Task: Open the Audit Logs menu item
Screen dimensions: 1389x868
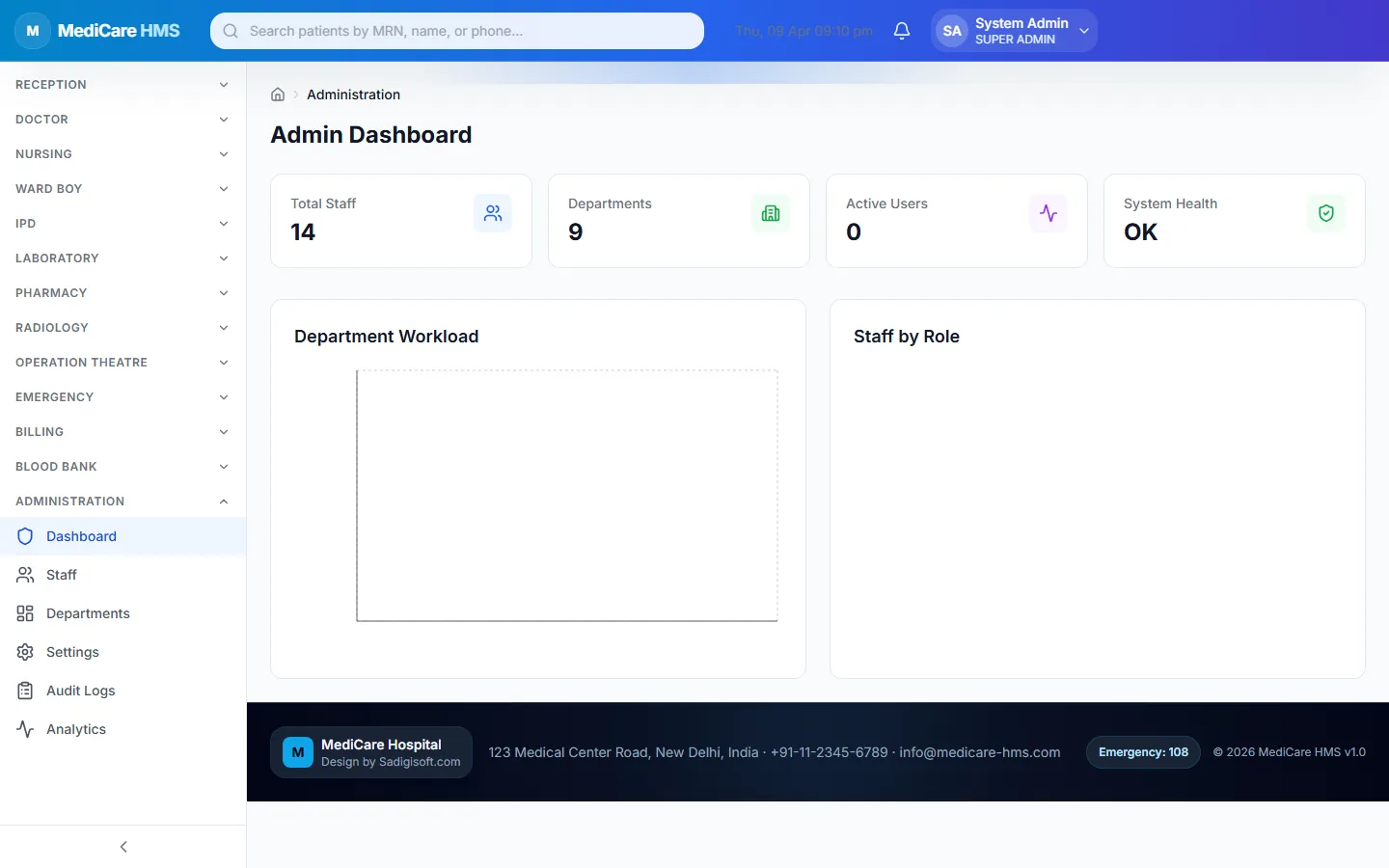Action: click(x=123, y=691)
